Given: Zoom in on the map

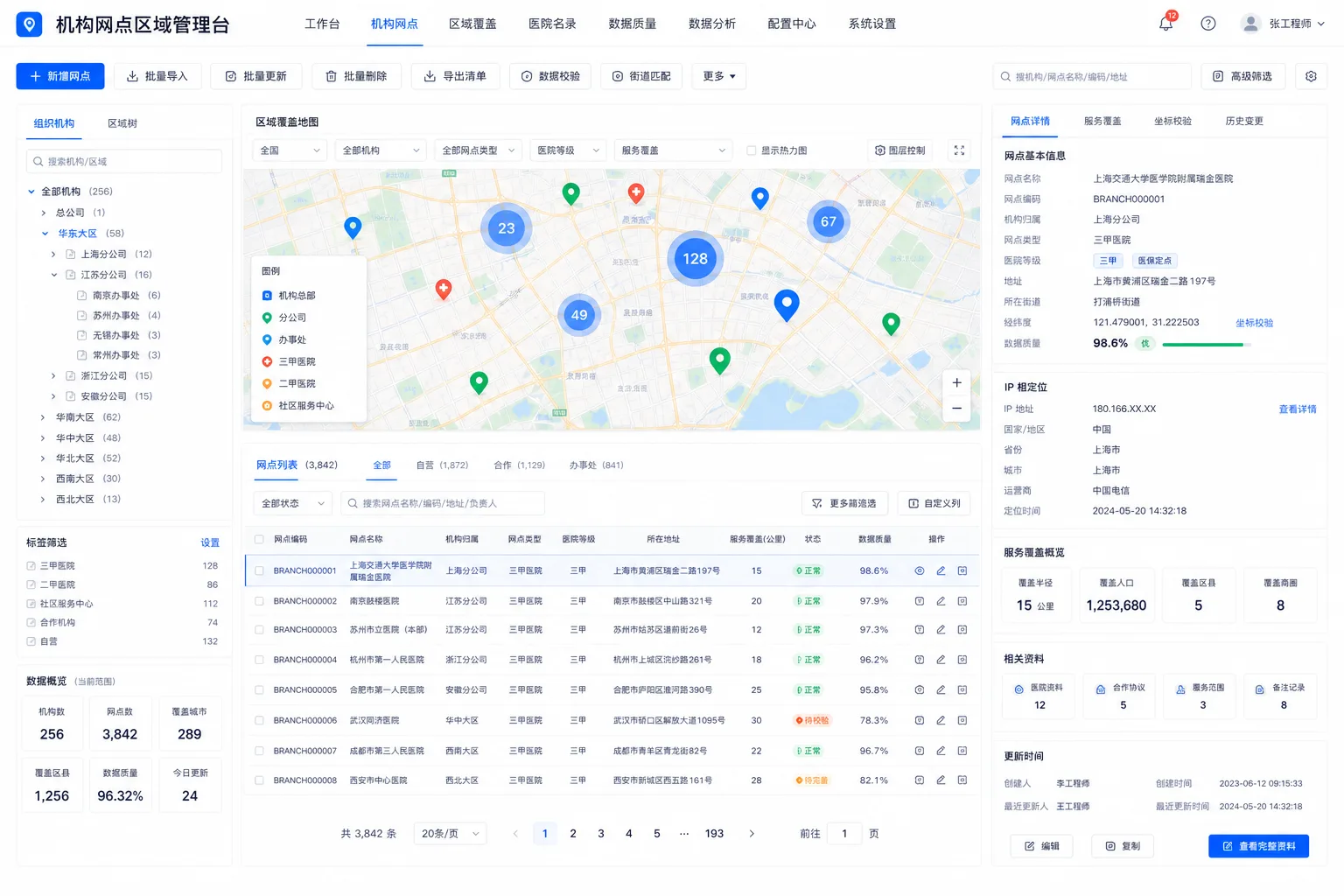Looking at the screenshot, I should pos(956,382).
